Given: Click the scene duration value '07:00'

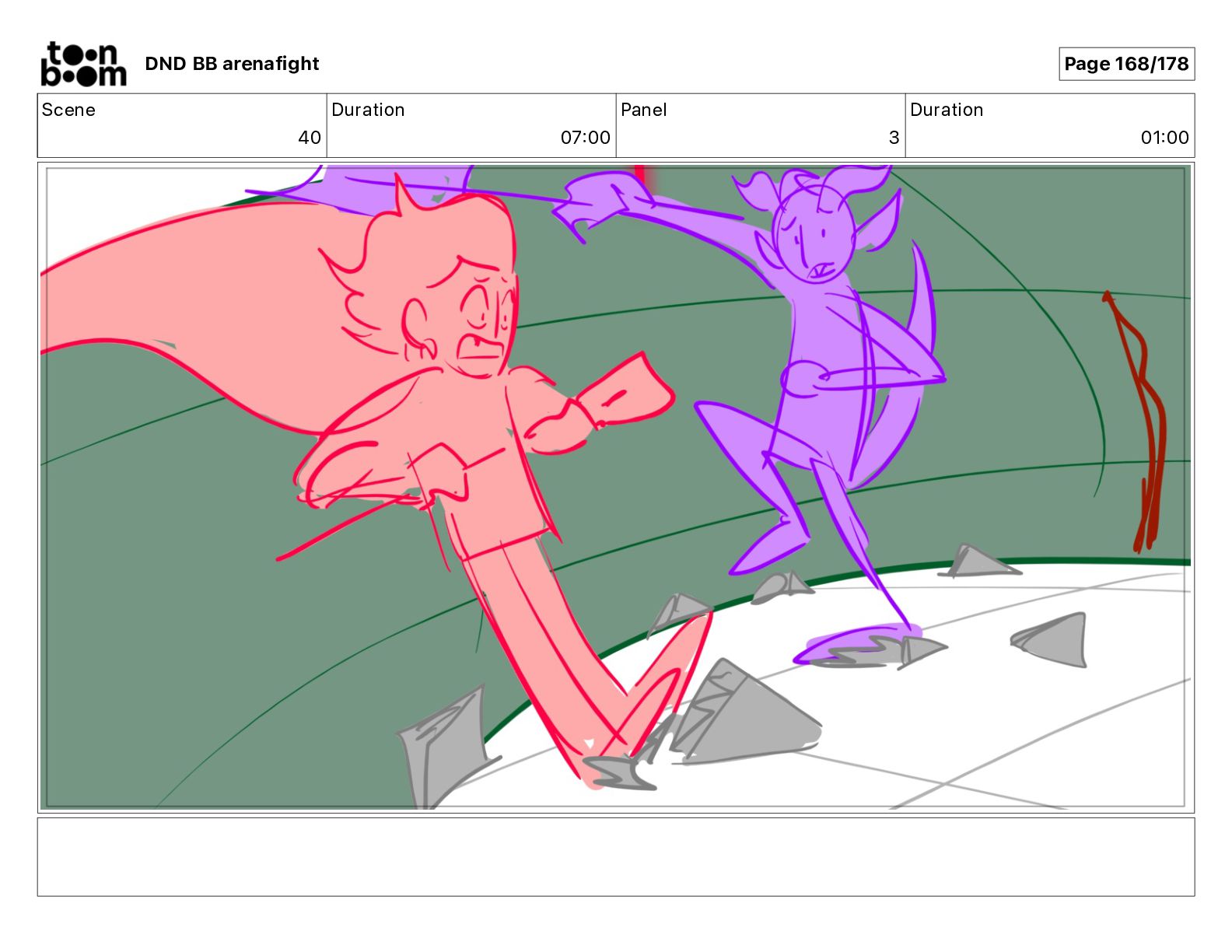Looking at the screenshot, I should 586,138.
